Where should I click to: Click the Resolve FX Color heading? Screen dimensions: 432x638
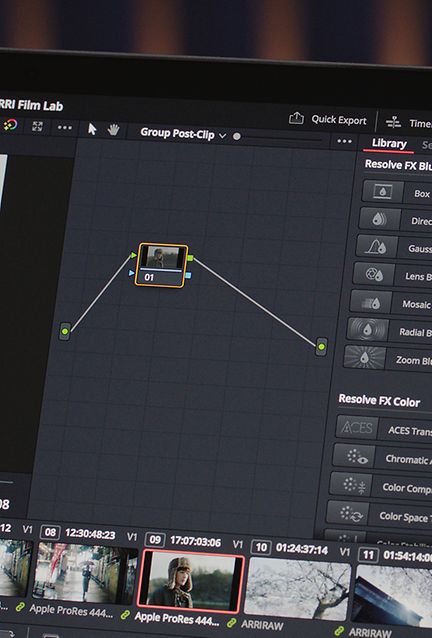tap(379, 401)
